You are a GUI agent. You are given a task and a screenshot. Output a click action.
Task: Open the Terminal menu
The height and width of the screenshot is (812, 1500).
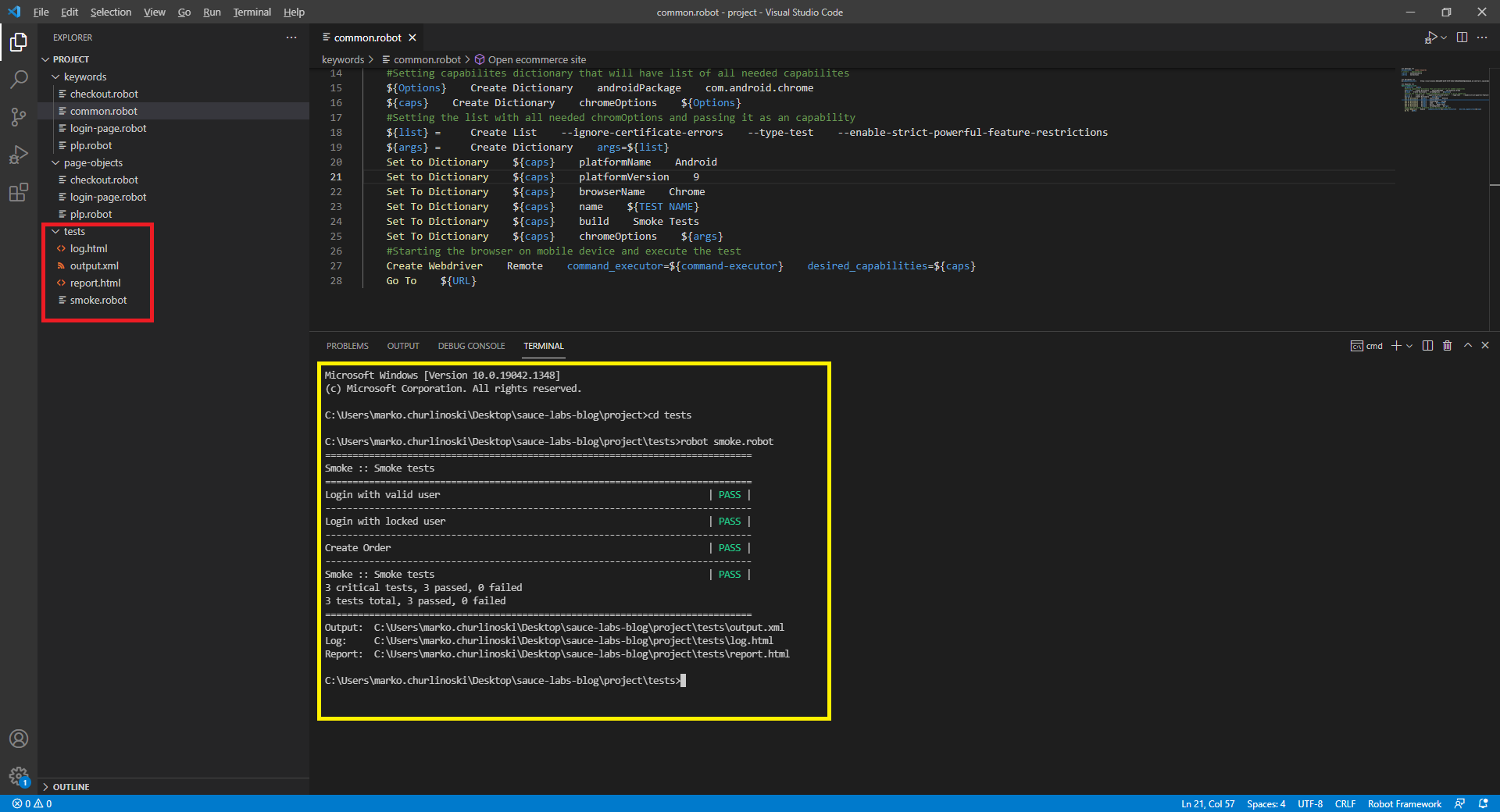(252, 12)
